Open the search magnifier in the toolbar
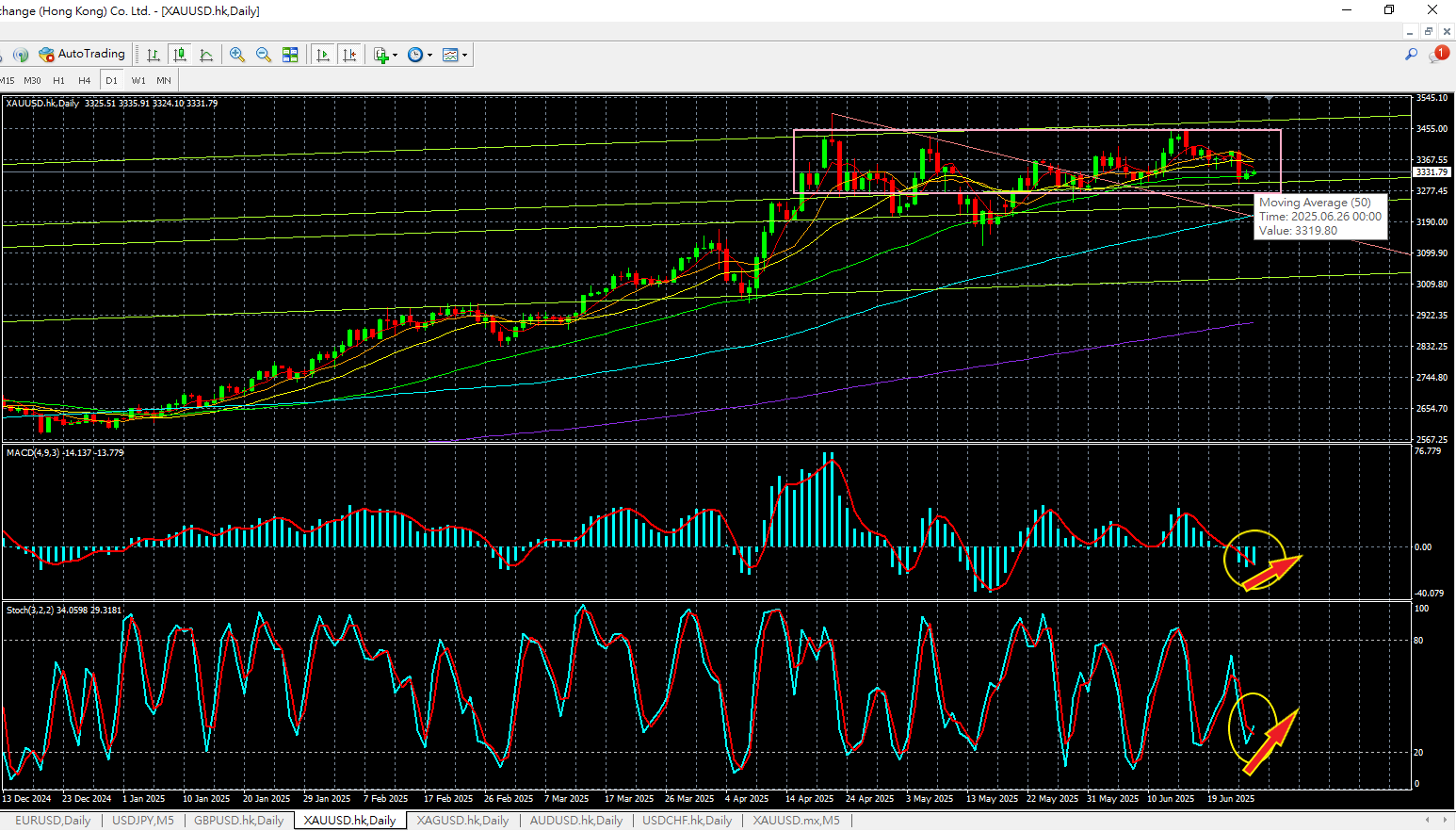This screenshot has width=1456, height=831. coord(1411,55)
